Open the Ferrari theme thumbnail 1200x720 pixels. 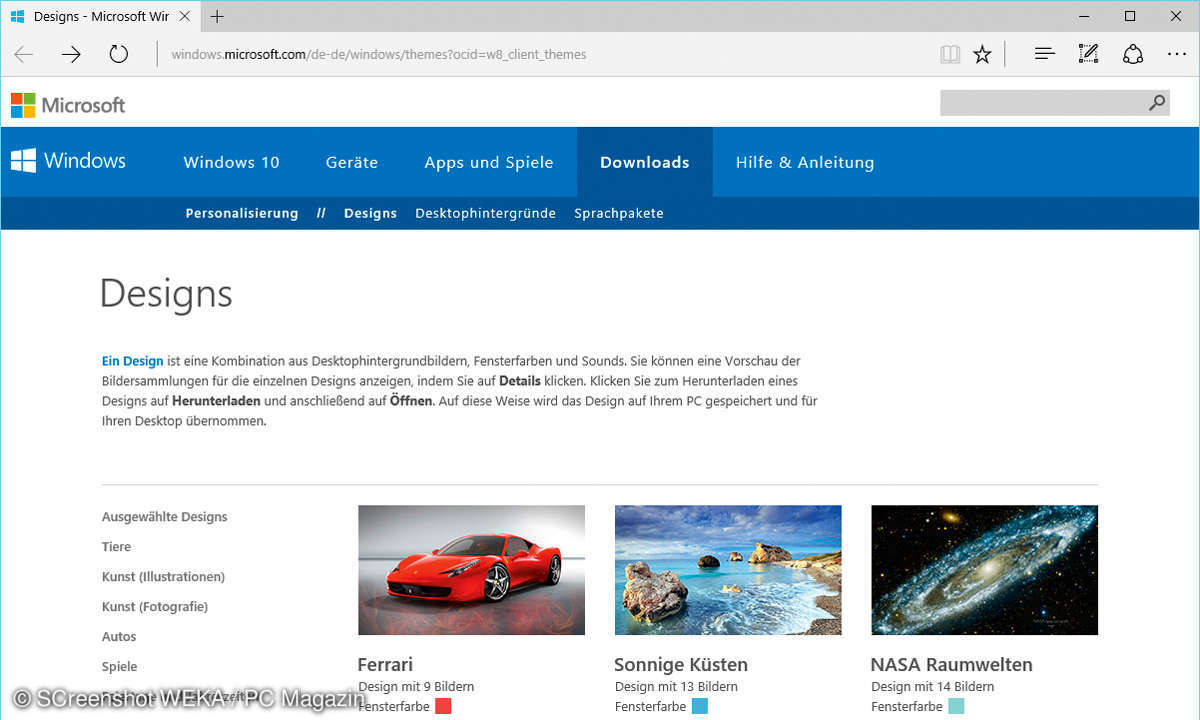tap(472, 570)
